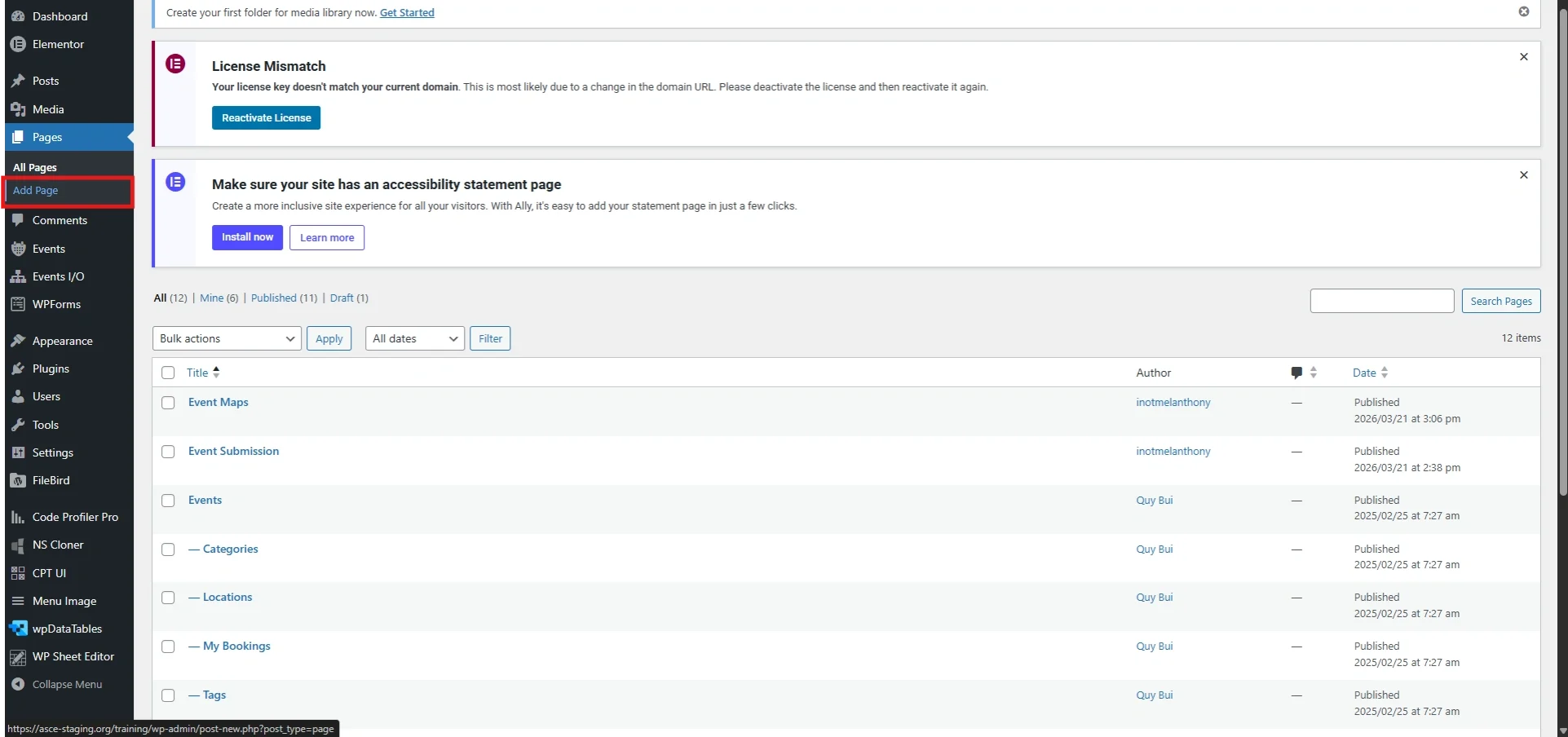
Task: Check the Event Submission row checkbox
Action: (168, 452)
